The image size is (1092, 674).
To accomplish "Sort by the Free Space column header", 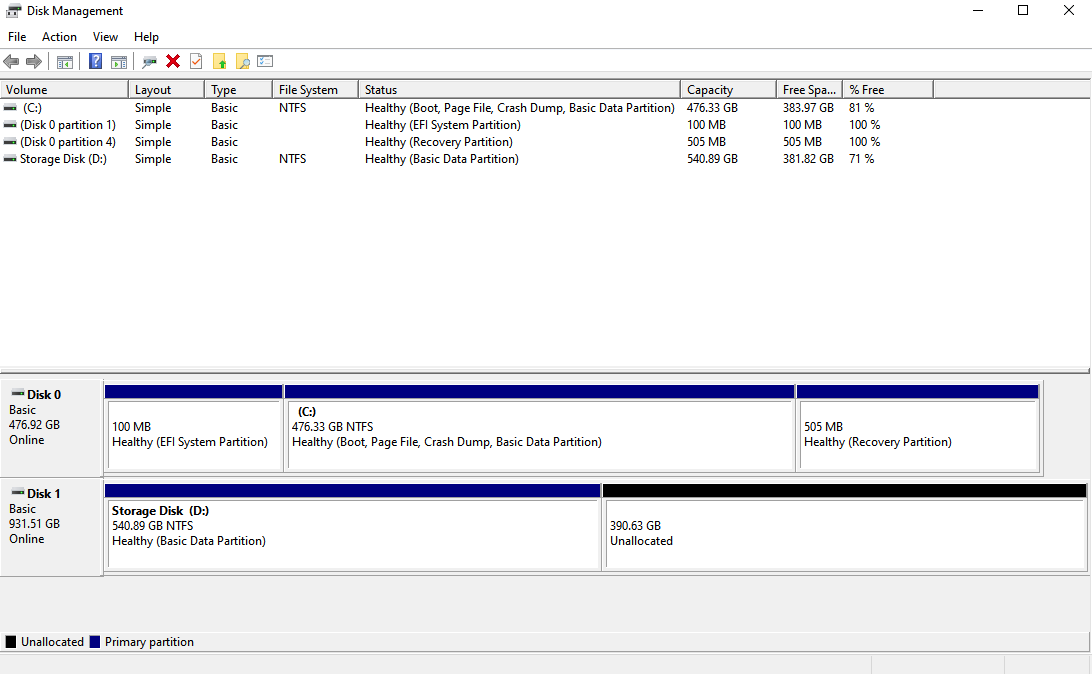I will pos(809,90).
